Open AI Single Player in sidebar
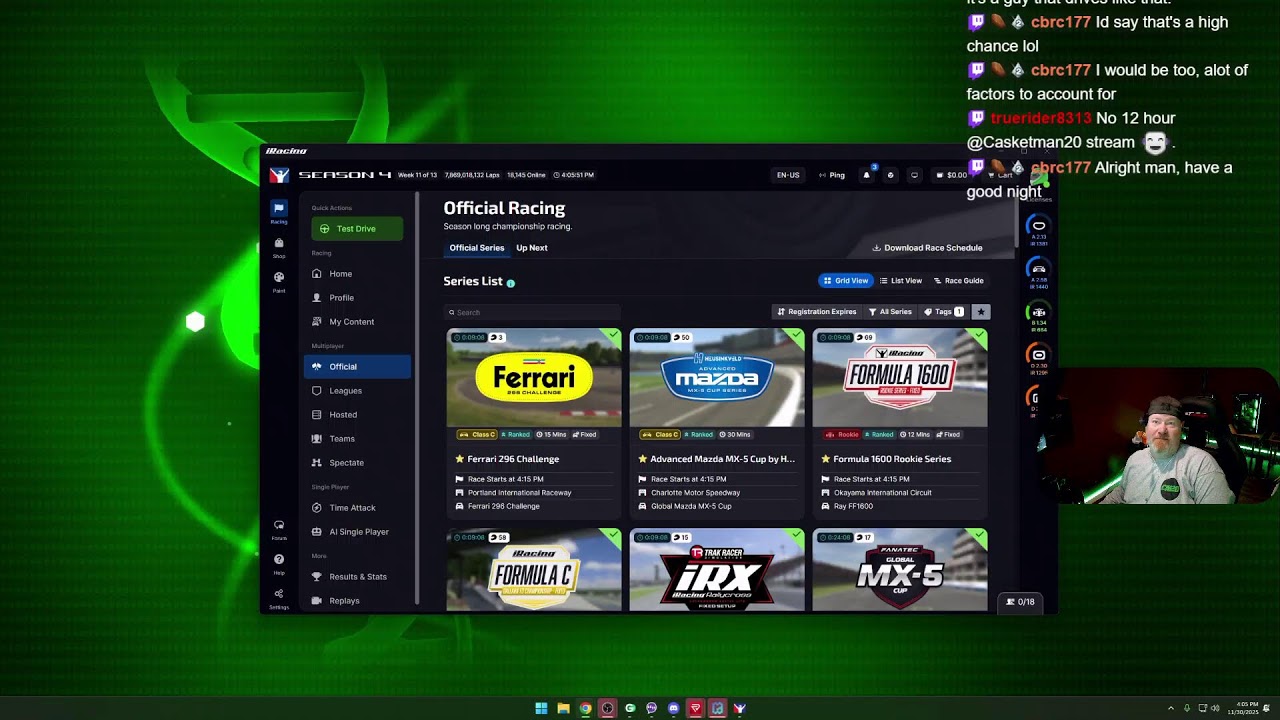Viewport: 1280px width, 720px height. click(357, 532)
